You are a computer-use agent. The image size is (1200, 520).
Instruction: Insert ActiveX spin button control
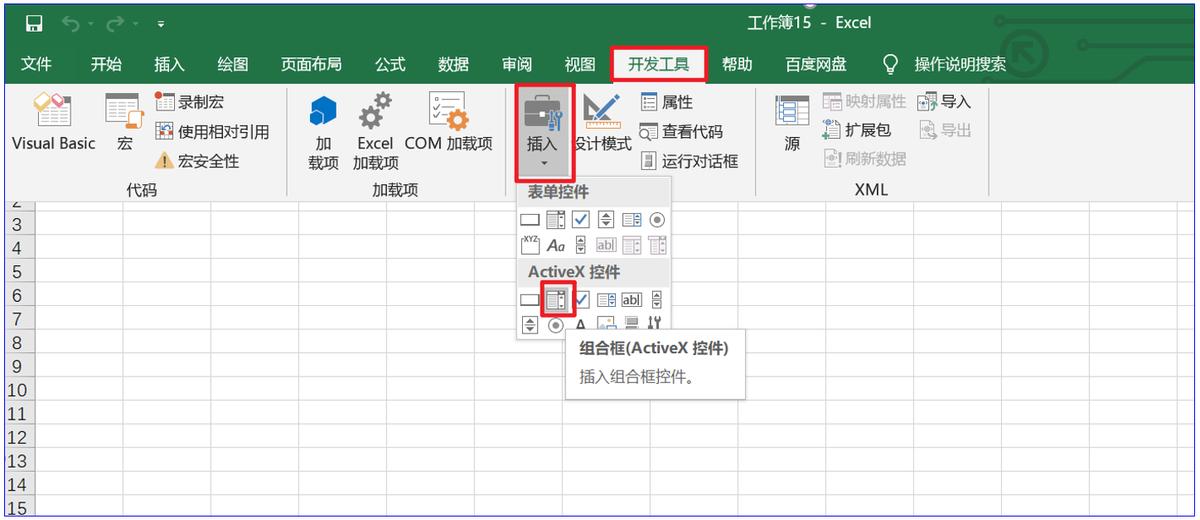530,324
